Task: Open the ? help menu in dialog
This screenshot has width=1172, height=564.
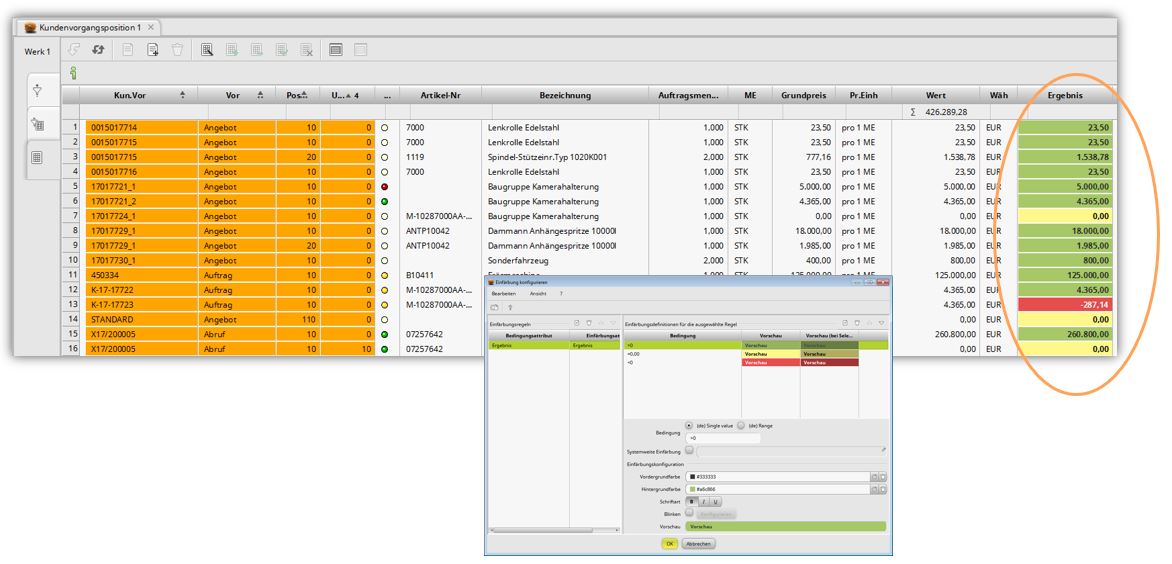Action: pos(561,294)
